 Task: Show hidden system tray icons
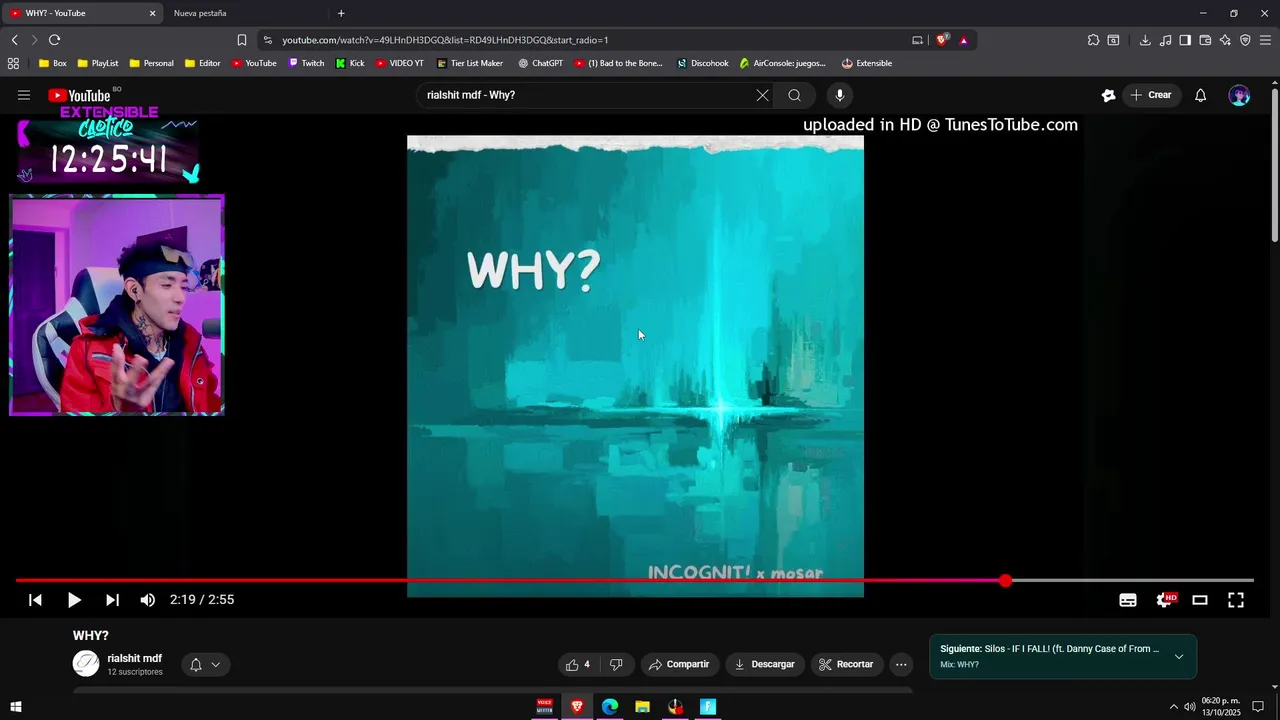(1174, 707)
